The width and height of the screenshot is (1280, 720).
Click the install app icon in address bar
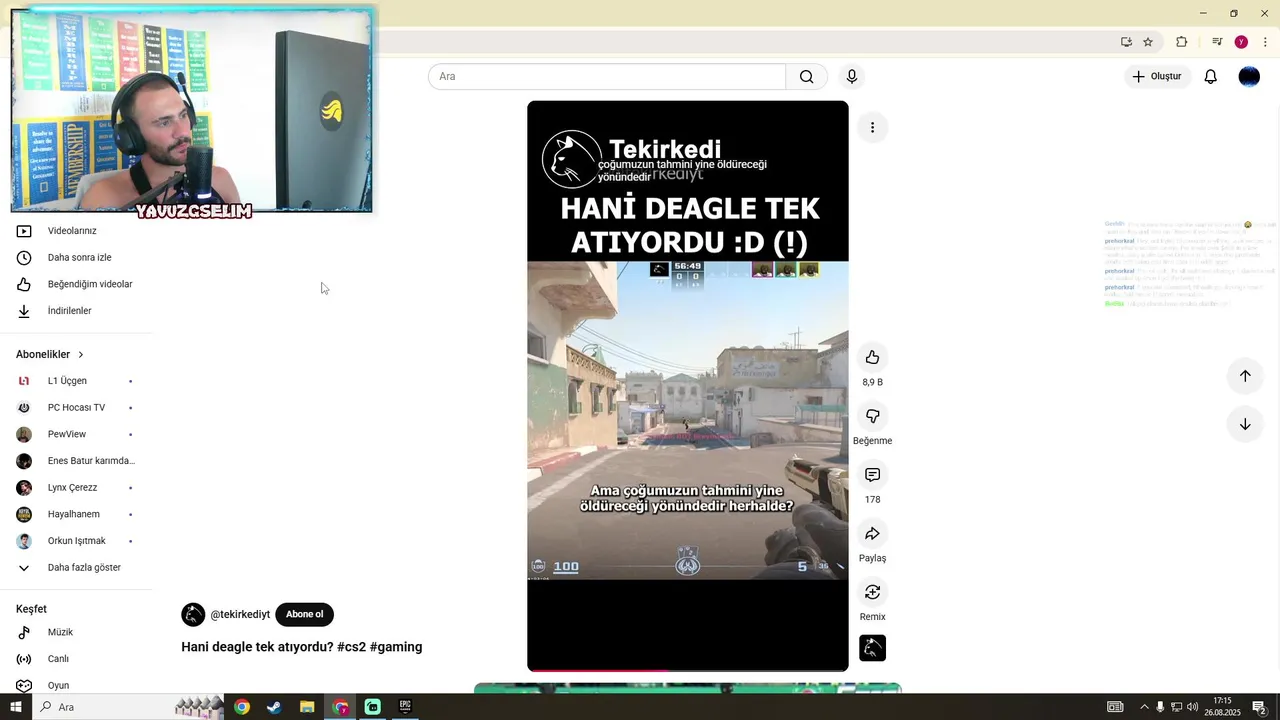tap(1126, 42)
